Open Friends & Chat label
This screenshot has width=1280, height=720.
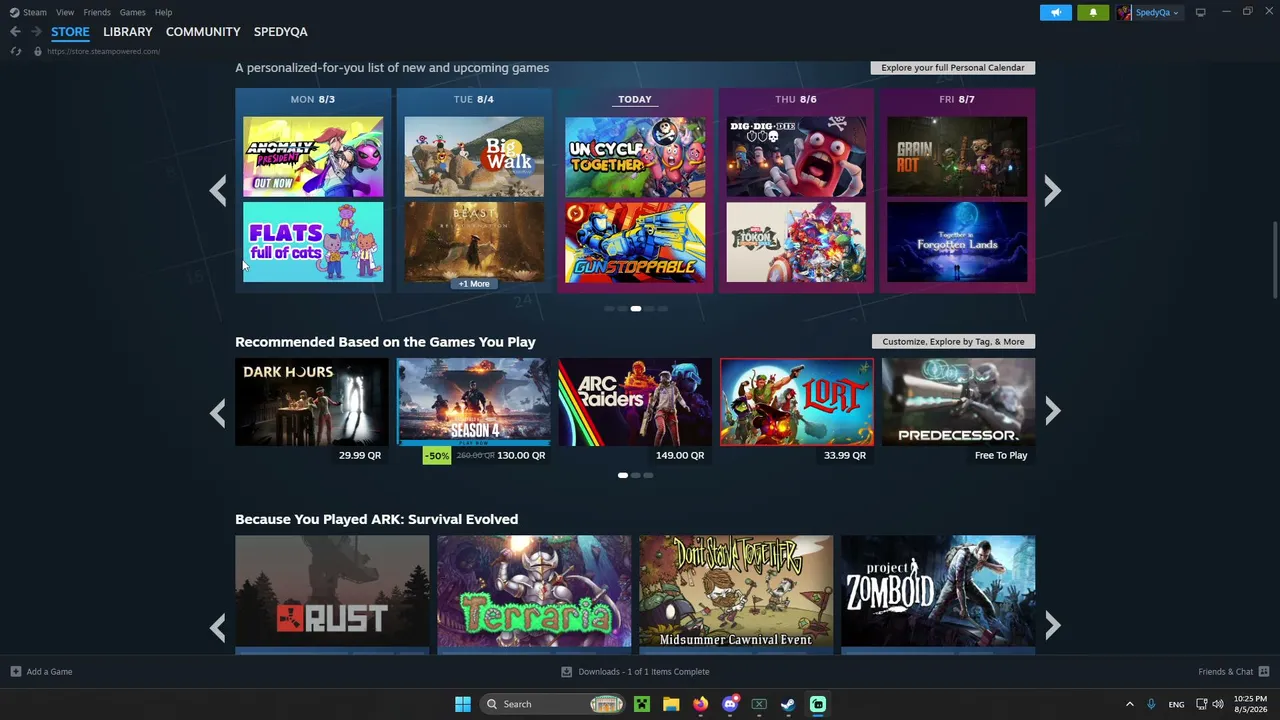point(1226,672)
